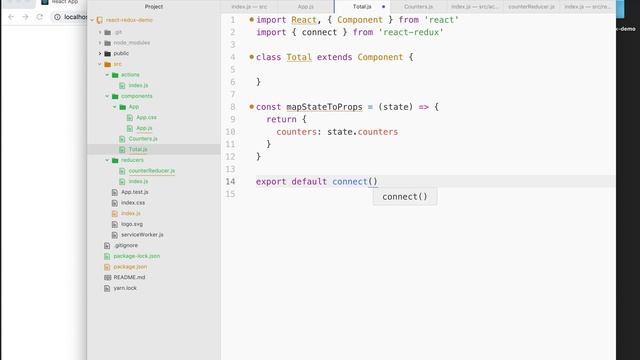The width and height of the screenshot is (640, 360).
Task: Click the modified dot on the Total.js tab
Action: (383, 7)
